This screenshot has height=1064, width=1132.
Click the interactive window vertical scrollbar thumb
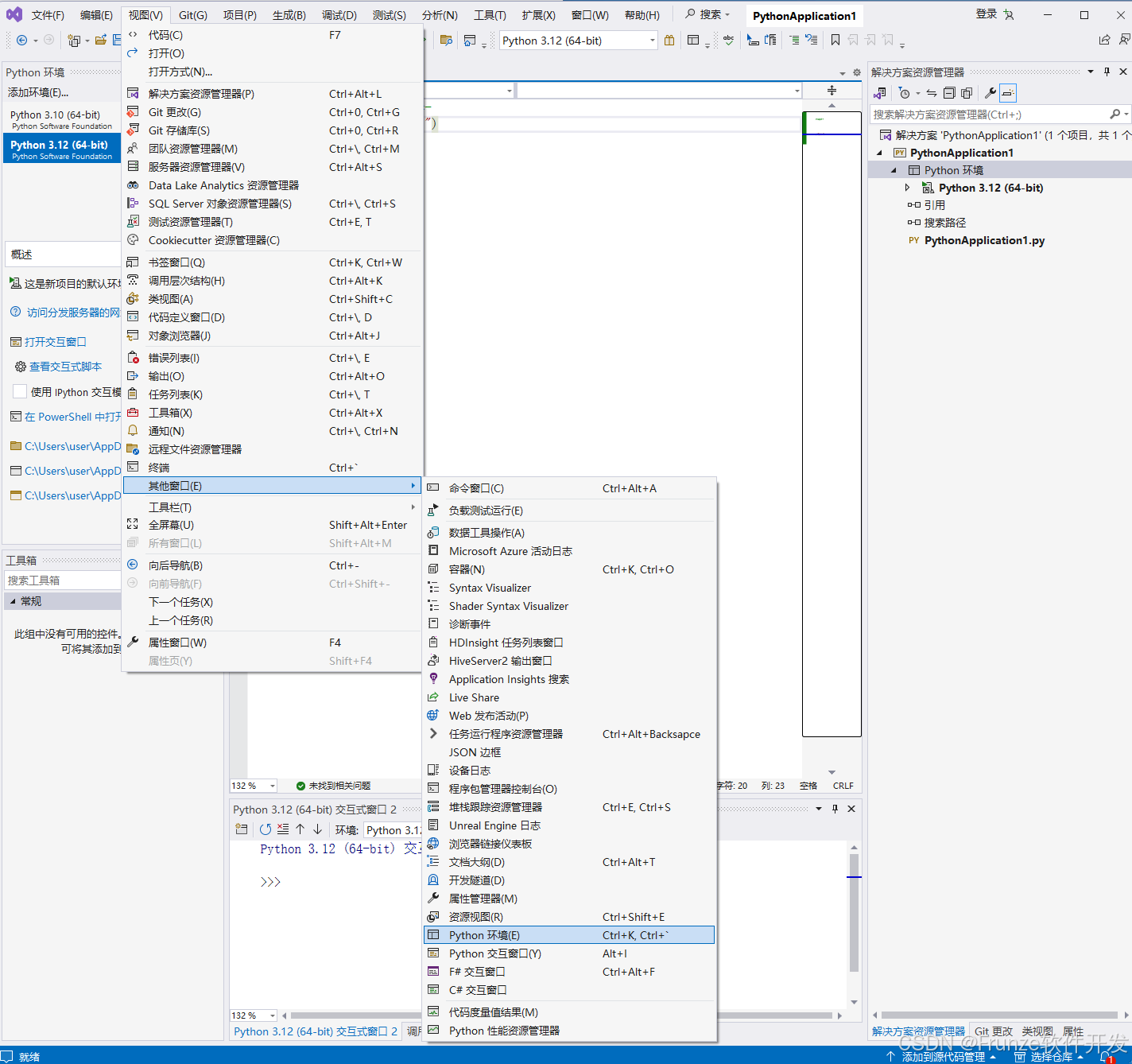click(x=854, y=913)
